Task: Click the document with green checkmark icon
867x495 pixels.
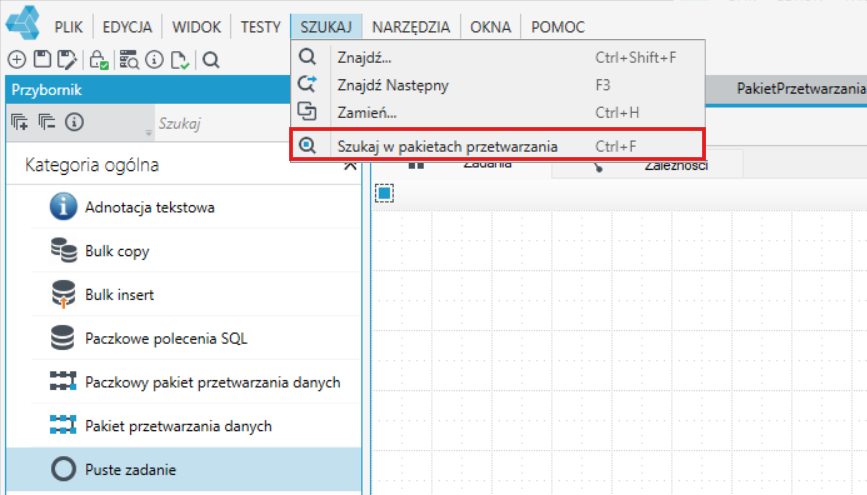Action: (180, 60)
